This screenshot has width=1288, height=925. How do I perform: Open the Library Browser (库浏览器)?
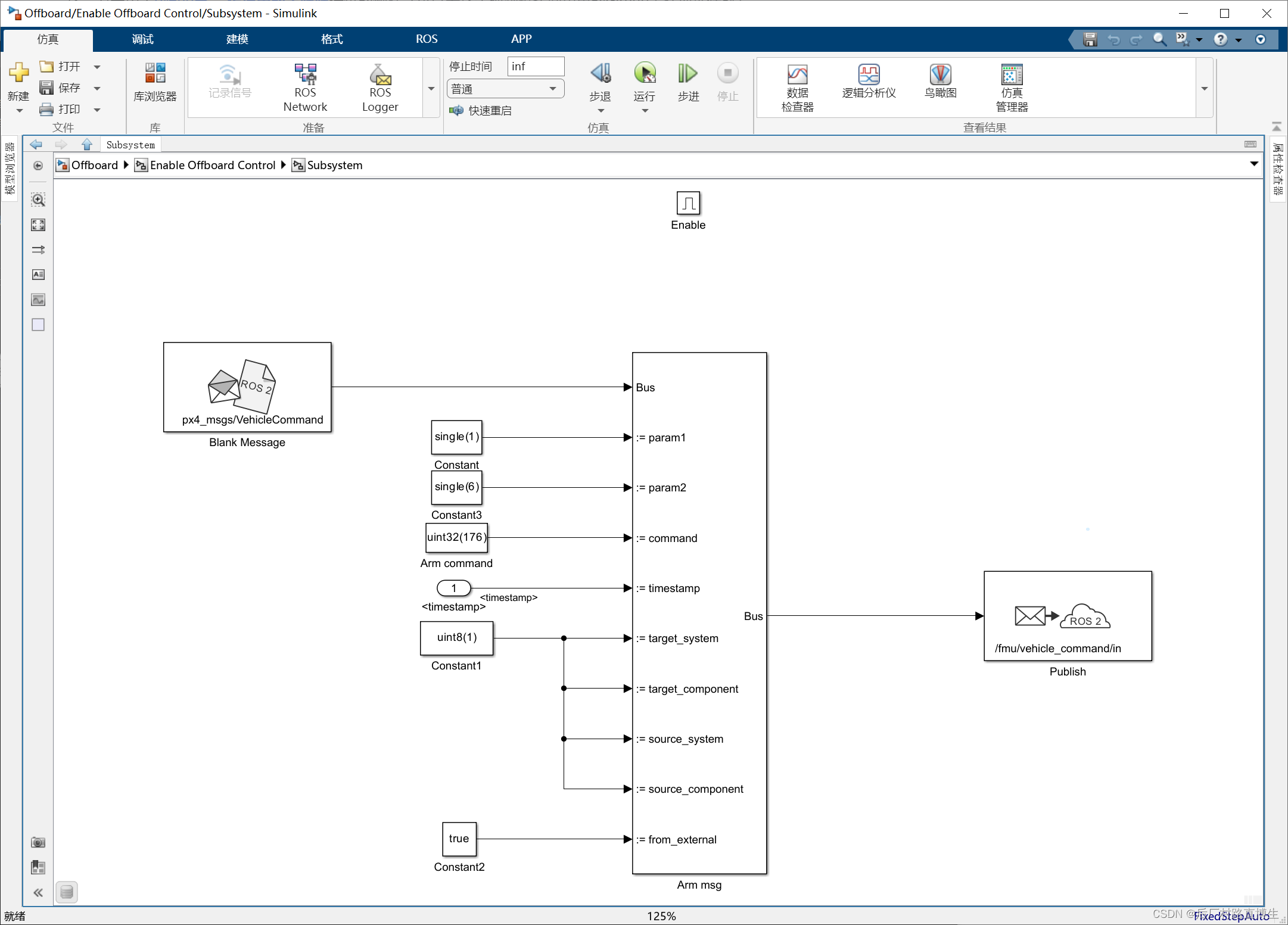(x=155, y=82)
